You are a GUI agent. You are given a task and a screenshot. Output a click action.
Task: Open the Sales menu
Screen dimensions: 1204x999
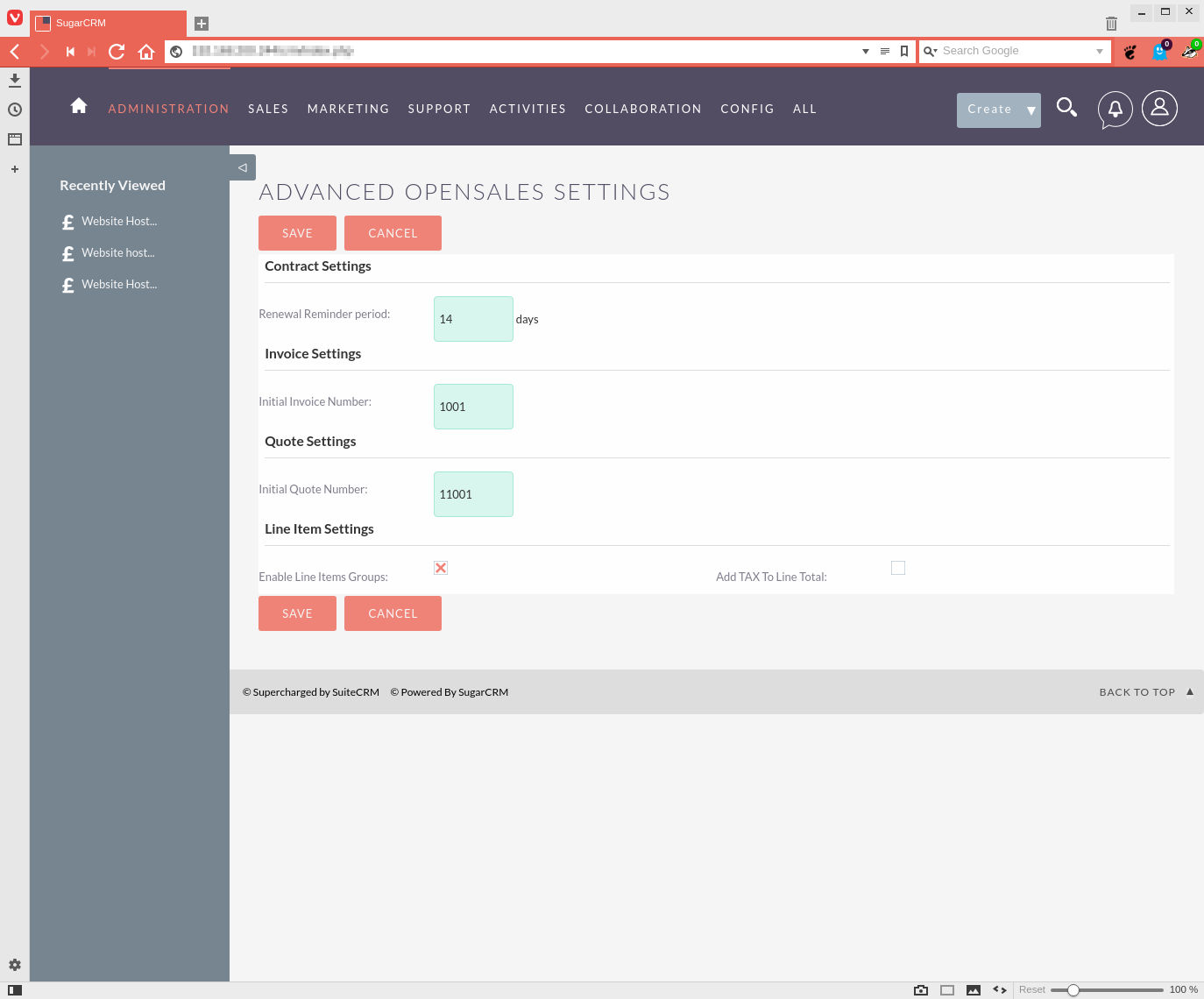pos(268,109)
